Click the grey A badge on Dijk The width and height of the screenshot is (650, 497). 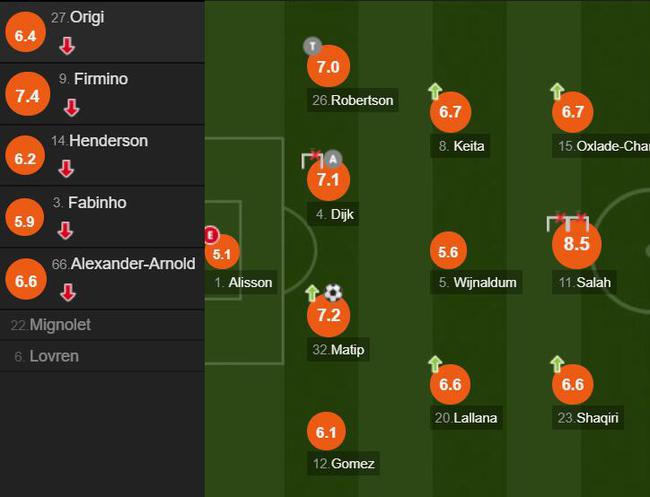(332, 159)
